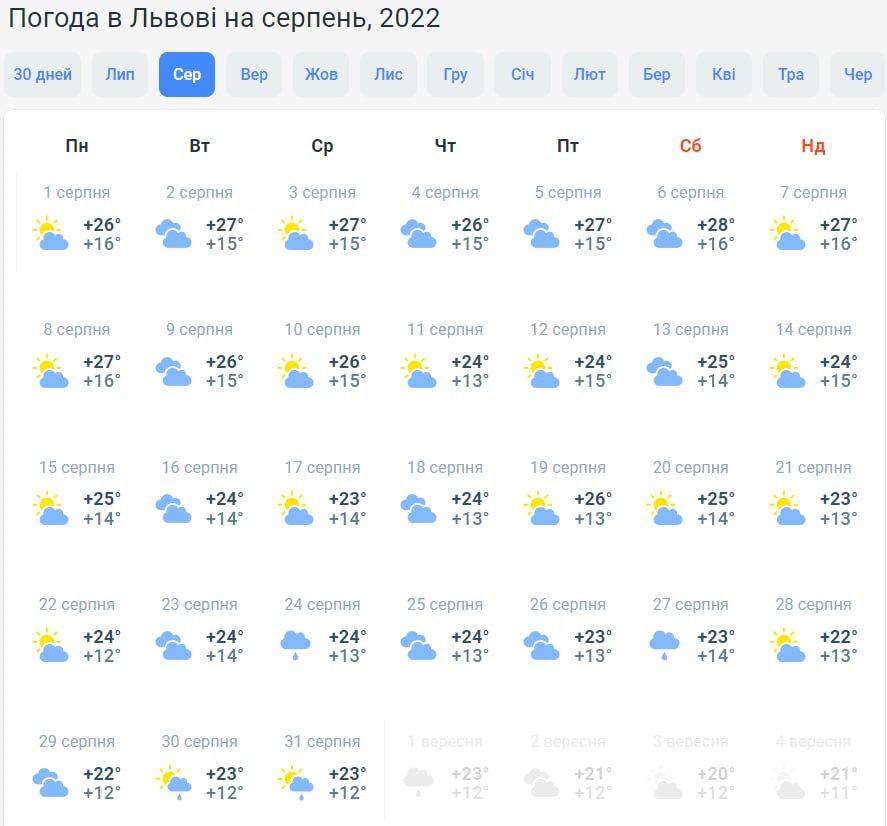Viewport: 887px width, 826px height.
Task: Click the sunny icon for 14 серпня
Action: [787, 371]
